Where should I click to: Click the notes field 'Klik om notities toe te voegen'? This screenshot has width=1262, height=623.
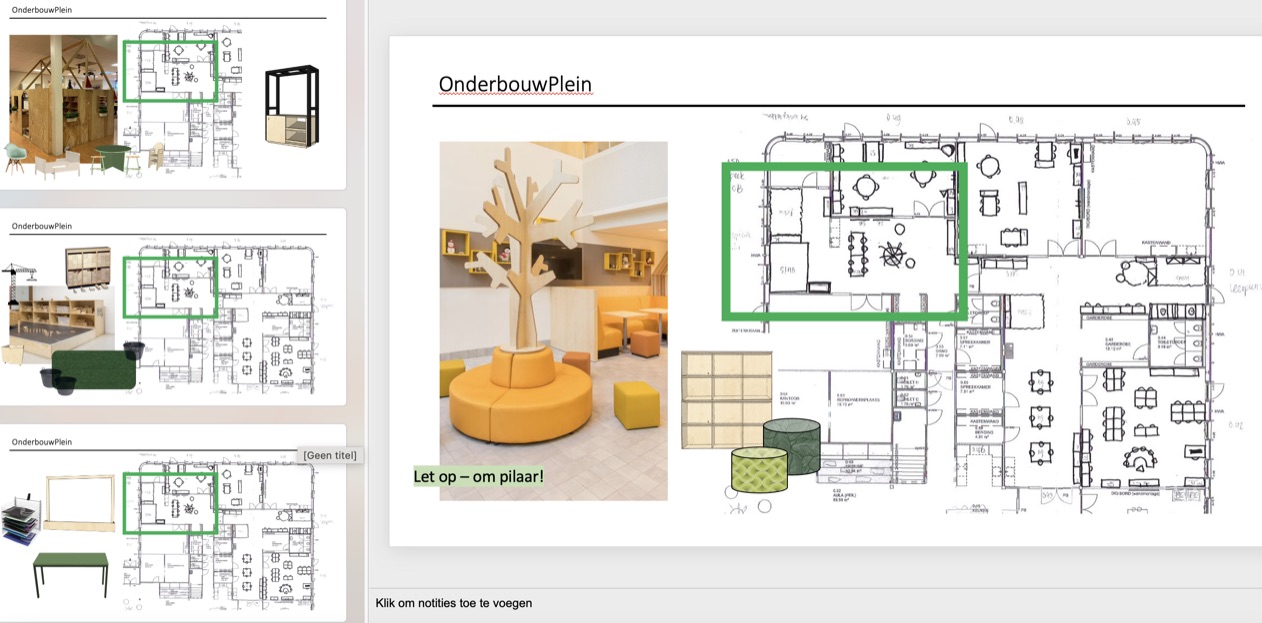click(x=454, y=603)
